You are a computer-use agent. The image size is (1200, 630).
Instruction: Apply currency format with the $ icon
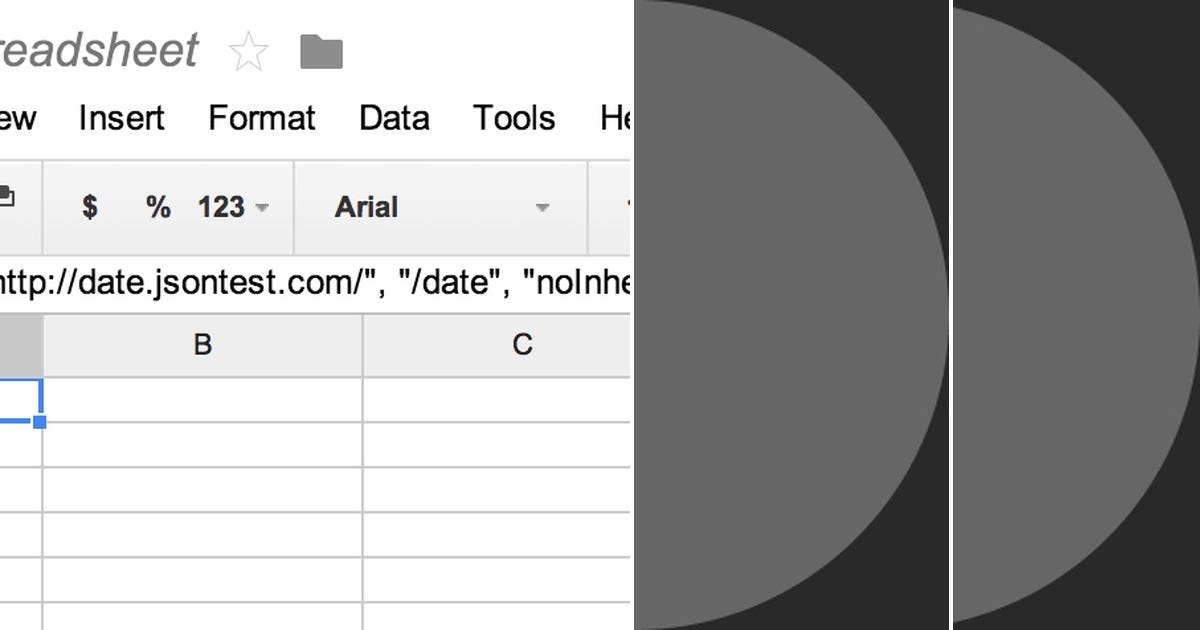pyautogui.click(x=90, y=207)
